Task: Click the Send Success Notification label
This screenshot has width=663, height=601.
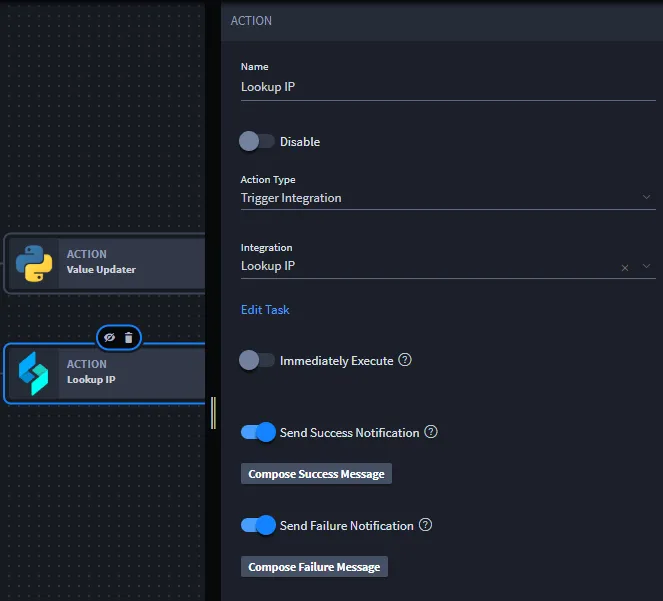Action: [349, 433]
